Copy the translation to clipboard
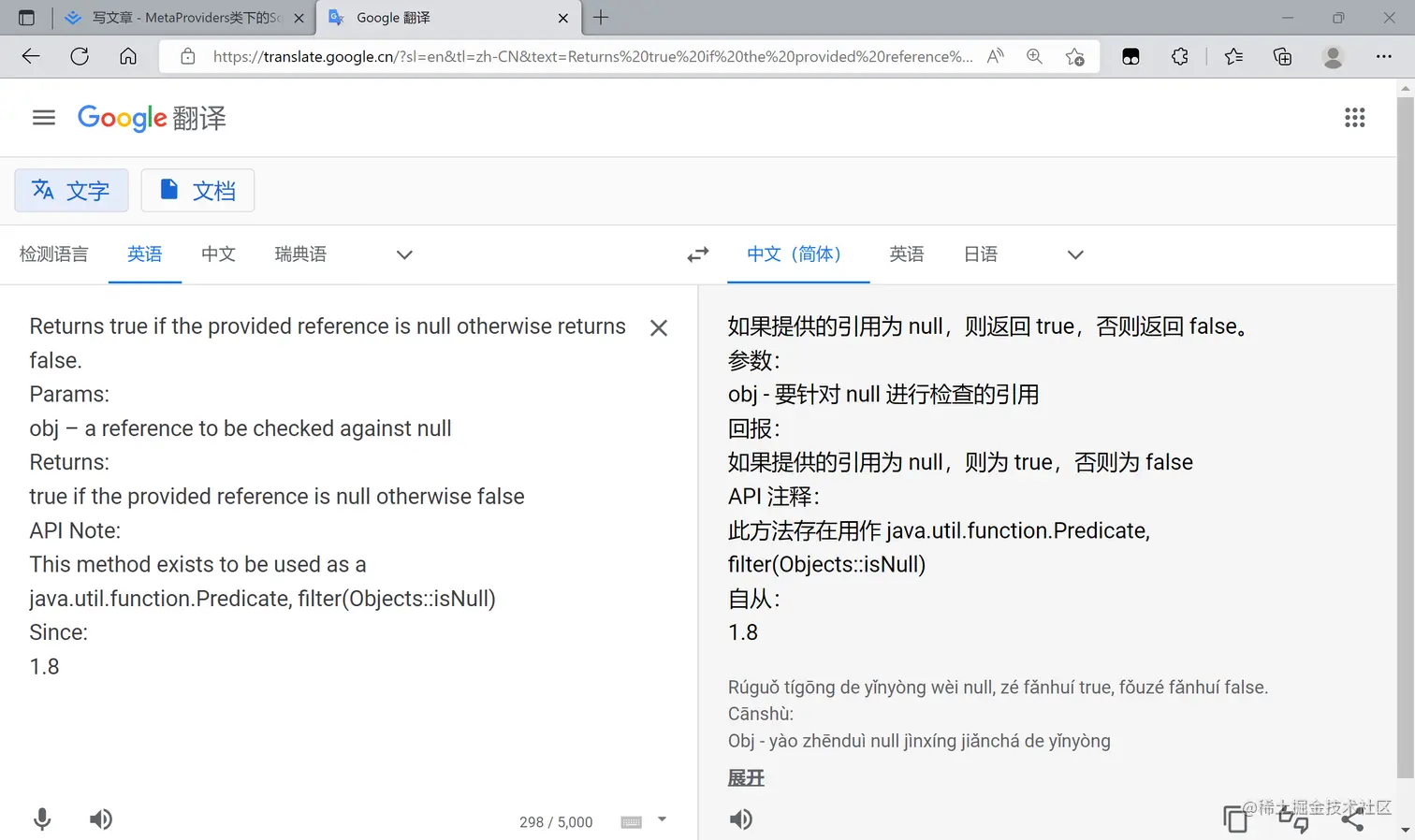 1235,819
